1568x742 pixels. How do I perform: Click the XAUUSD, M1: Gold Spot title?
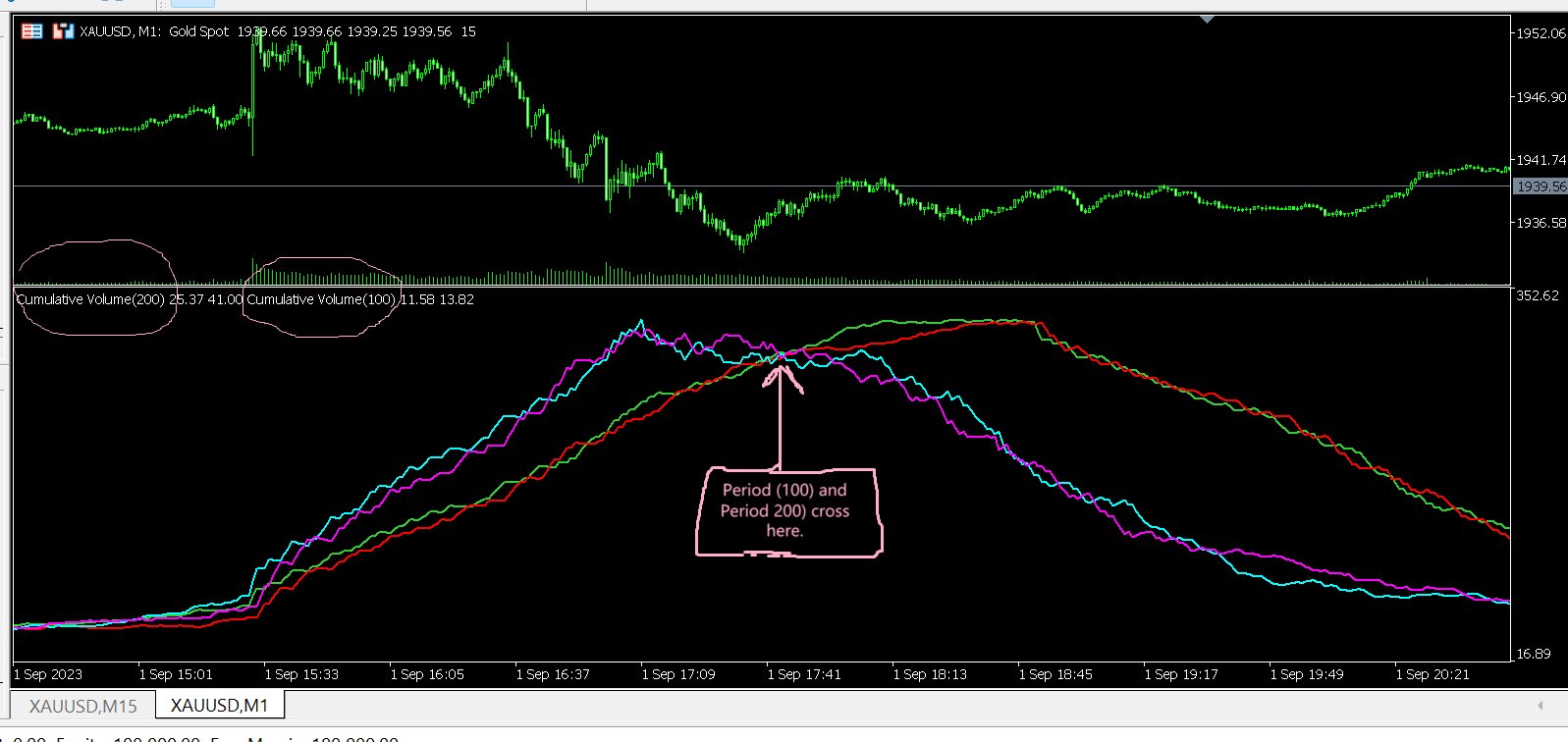[x=154, y=31]
